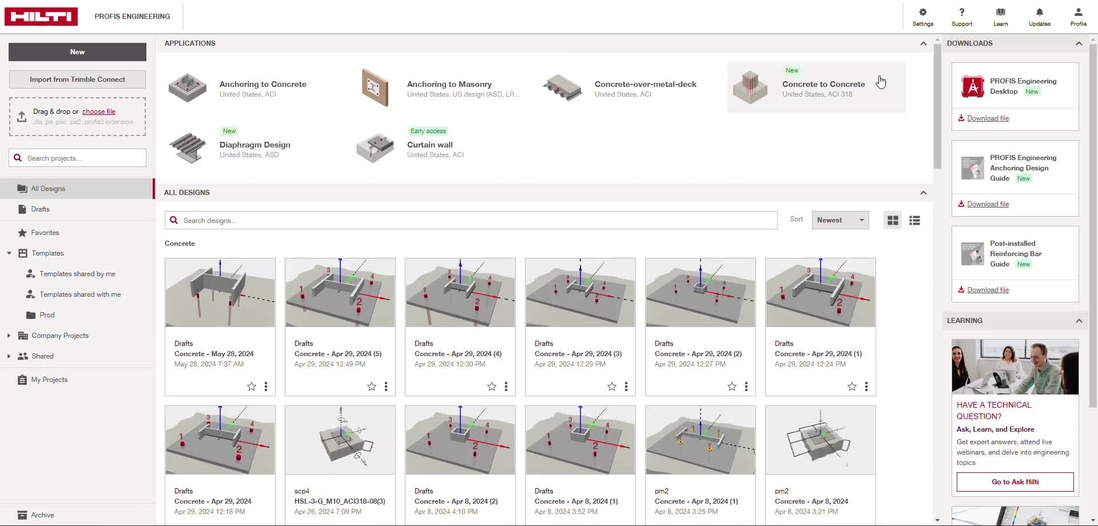Star the Concrete - Apr 29, 2024 (5) design
This screenshot has height=526, width=1098.
click(x=371, y=387)
